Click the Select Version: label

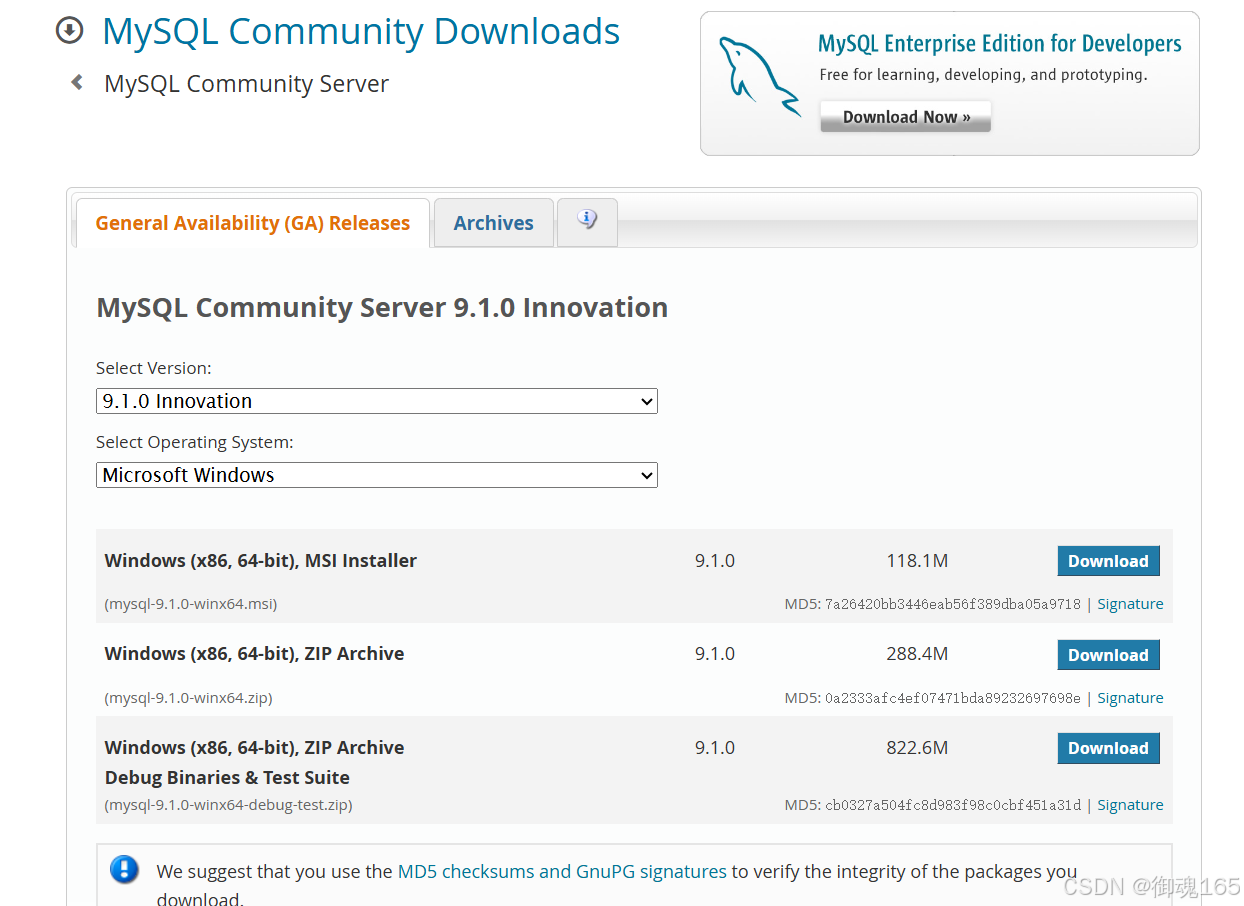[x=154, y=368]
